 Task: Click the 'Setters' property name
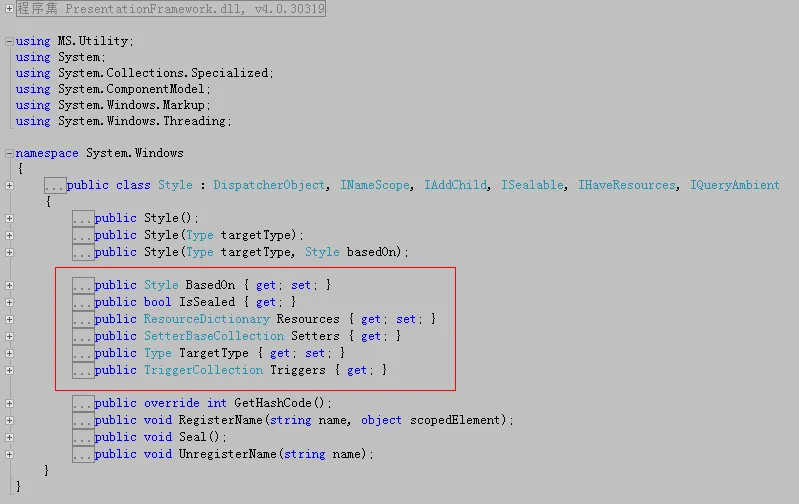pyautogui.click(x=315, y=336)
